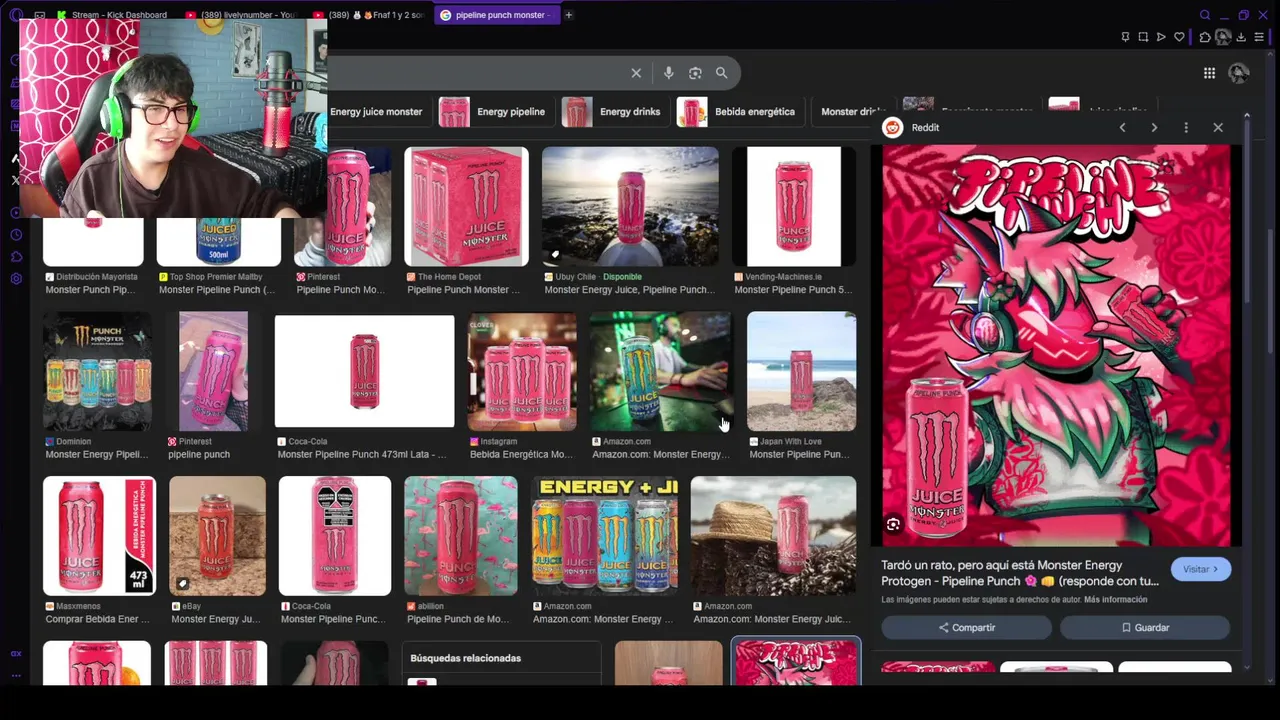Viewport: 1280px width, 720px height.
Task: Clear the Google search box
Action: [636, 73]
